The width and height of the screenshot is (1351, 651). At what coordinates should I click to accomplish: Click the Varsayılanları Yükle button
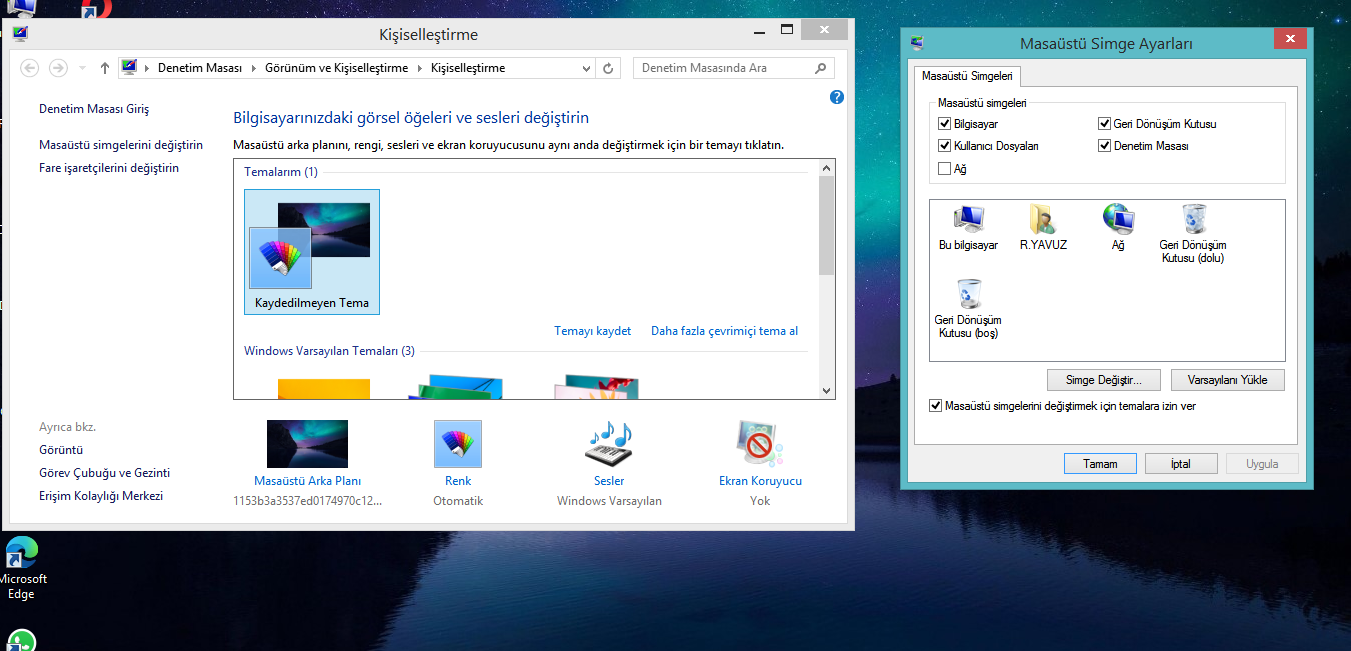pyautogui.click(x=1227, y=380)
